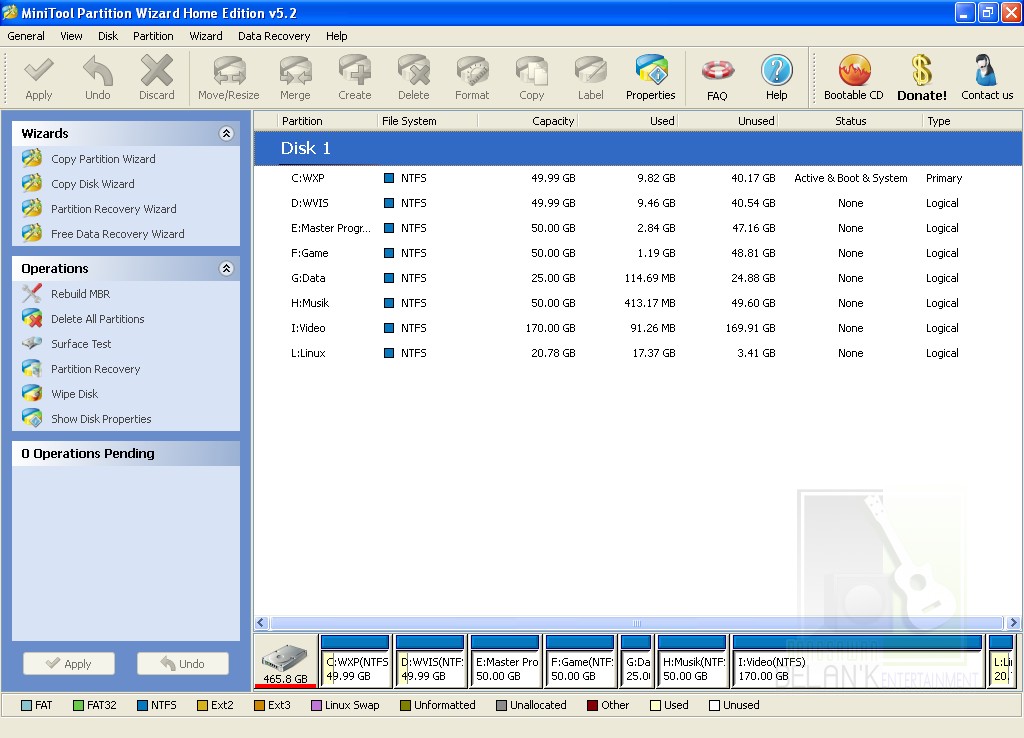Start the Free Data Recovery Wizard
Screen dimensions: 1024x738
pos(118,234)
